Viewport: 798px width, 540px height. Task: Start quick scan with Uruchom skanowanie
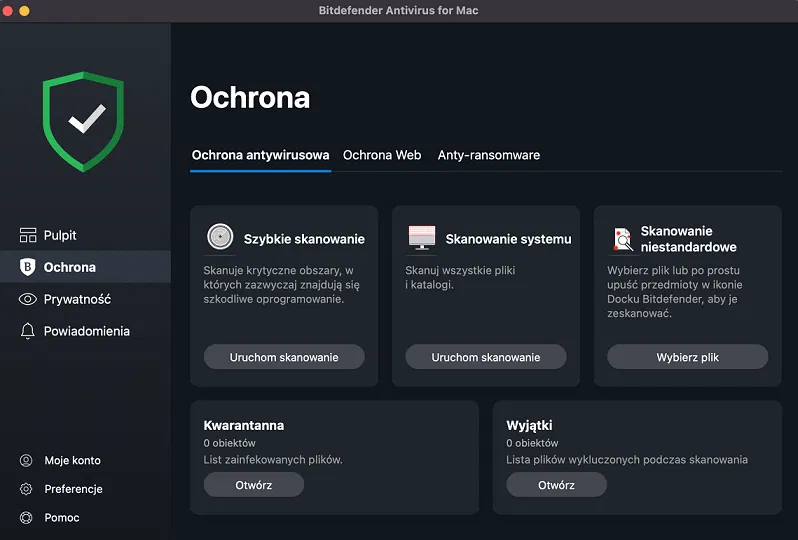click(284, 357)
